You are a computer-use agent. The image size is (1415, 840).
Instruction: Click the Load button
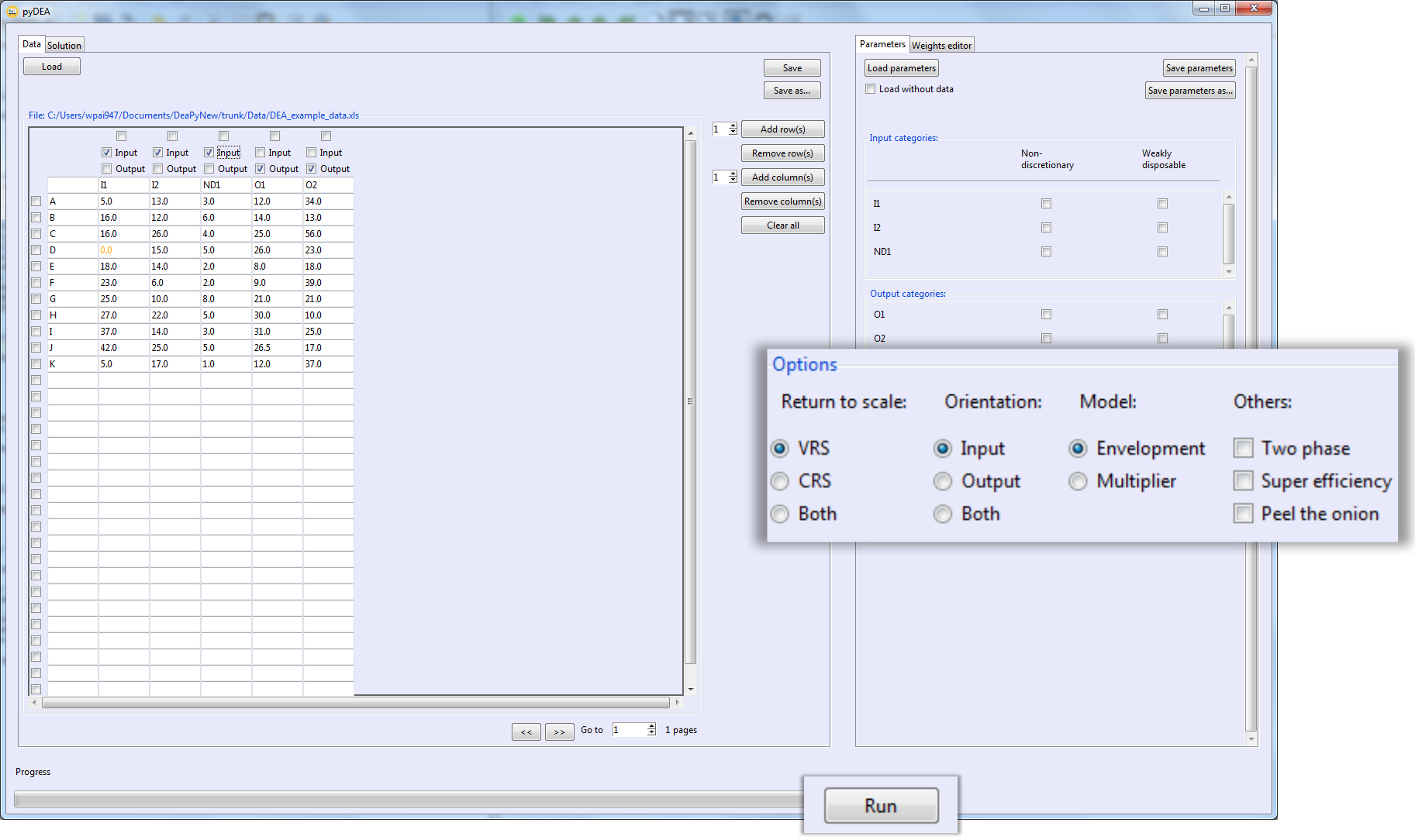click(52, 67)
